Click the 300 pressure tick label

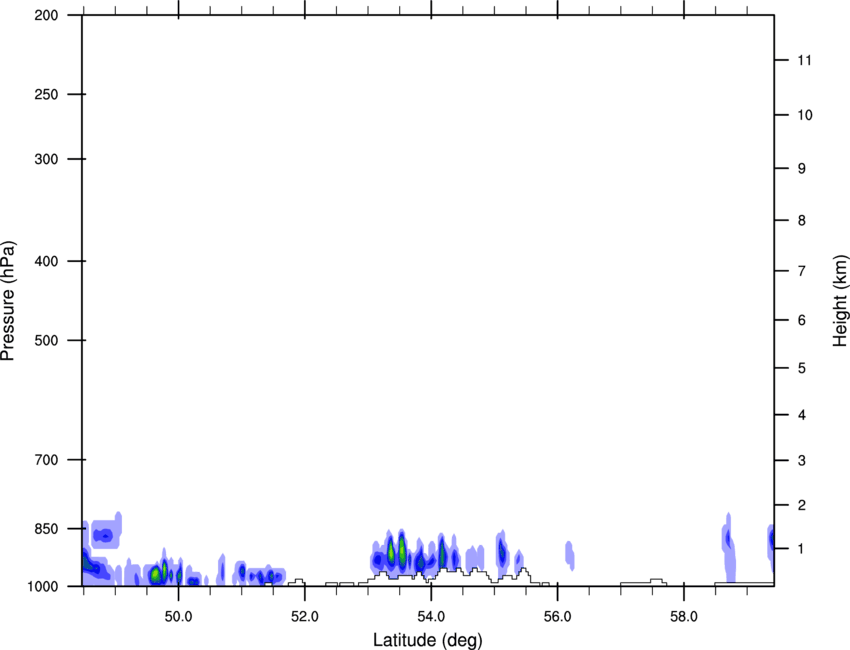(x=46, y=159)
